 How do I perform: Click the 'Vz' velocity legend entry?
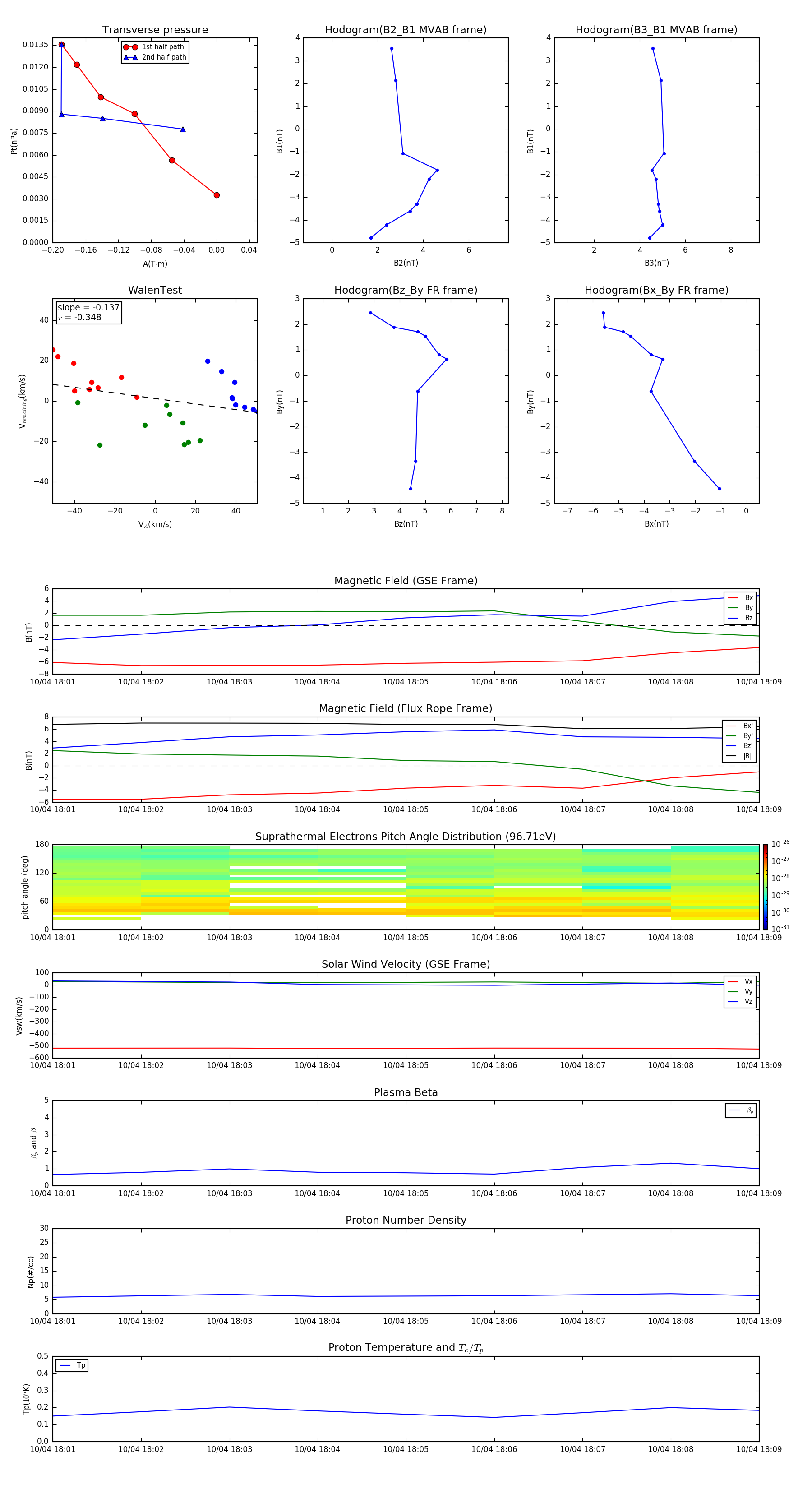pos(740,1001)
